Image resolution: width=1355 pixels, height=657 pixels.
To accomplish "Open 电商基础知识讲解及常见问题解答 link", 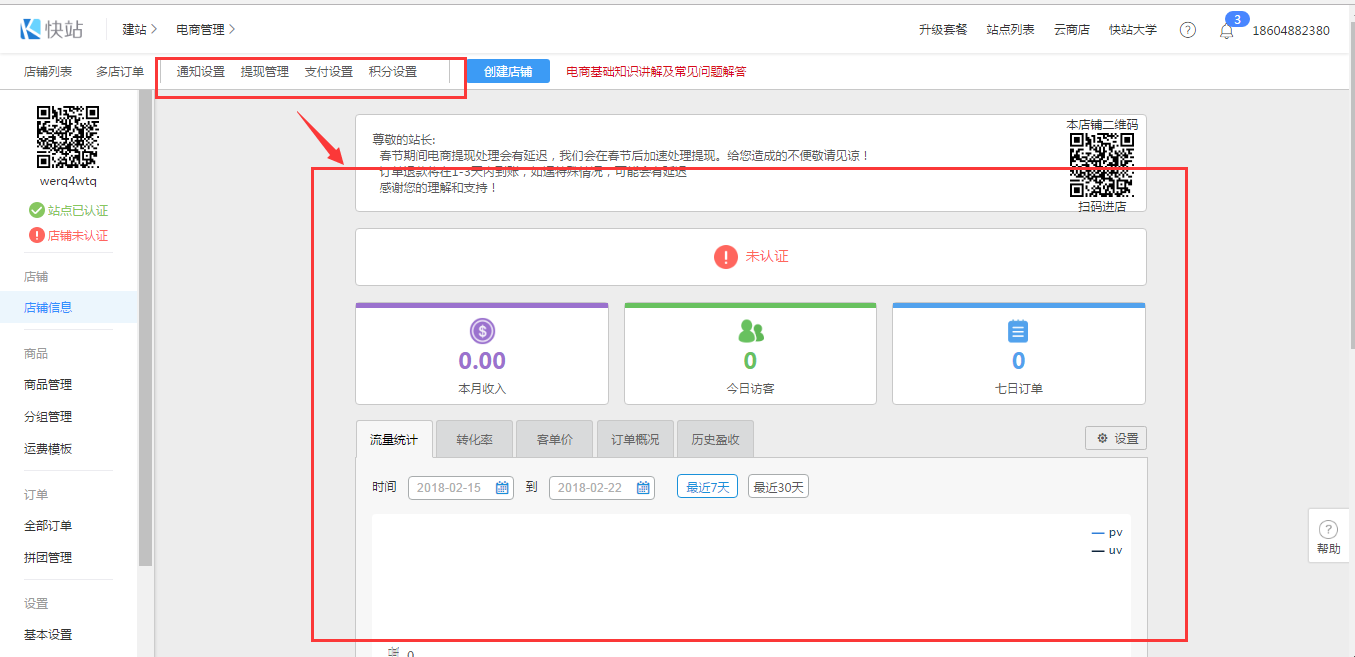I will [x=656, y=72].
